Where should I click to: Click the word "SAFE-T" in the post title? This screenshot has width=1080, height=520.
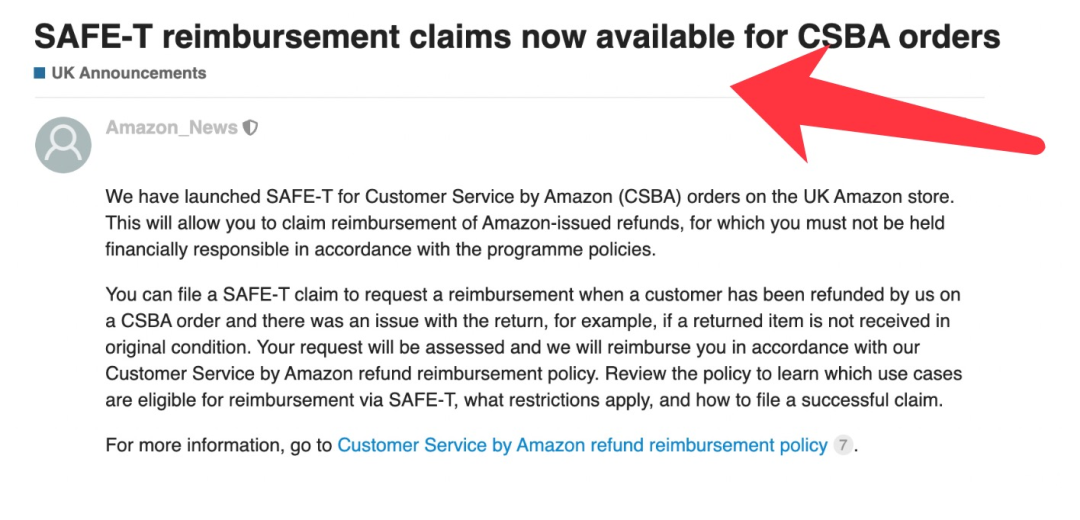pyautogui.click(x=93, y=36)
